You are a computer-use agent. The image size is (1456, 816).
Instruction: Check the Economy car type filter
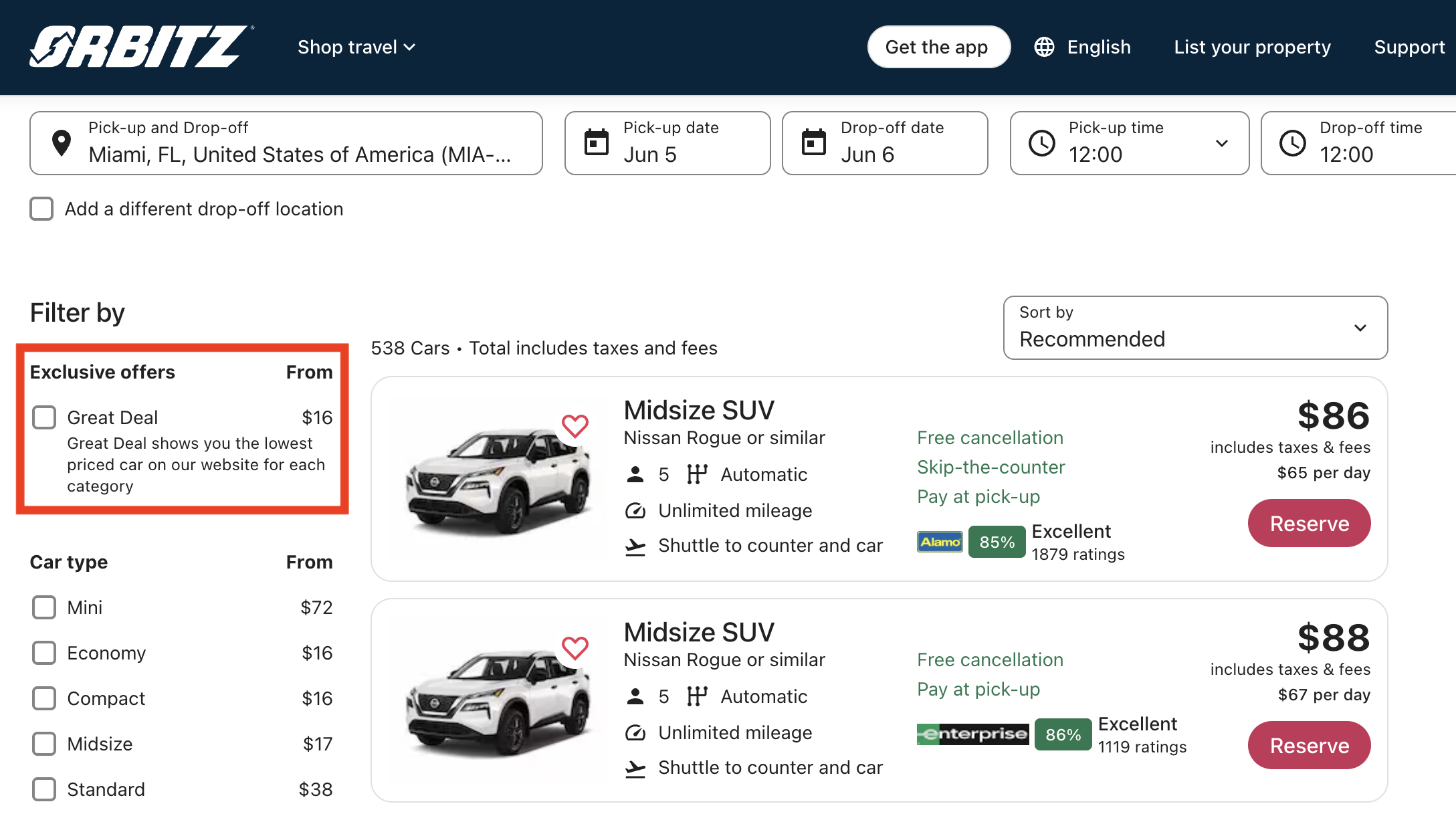click(44, 653)
